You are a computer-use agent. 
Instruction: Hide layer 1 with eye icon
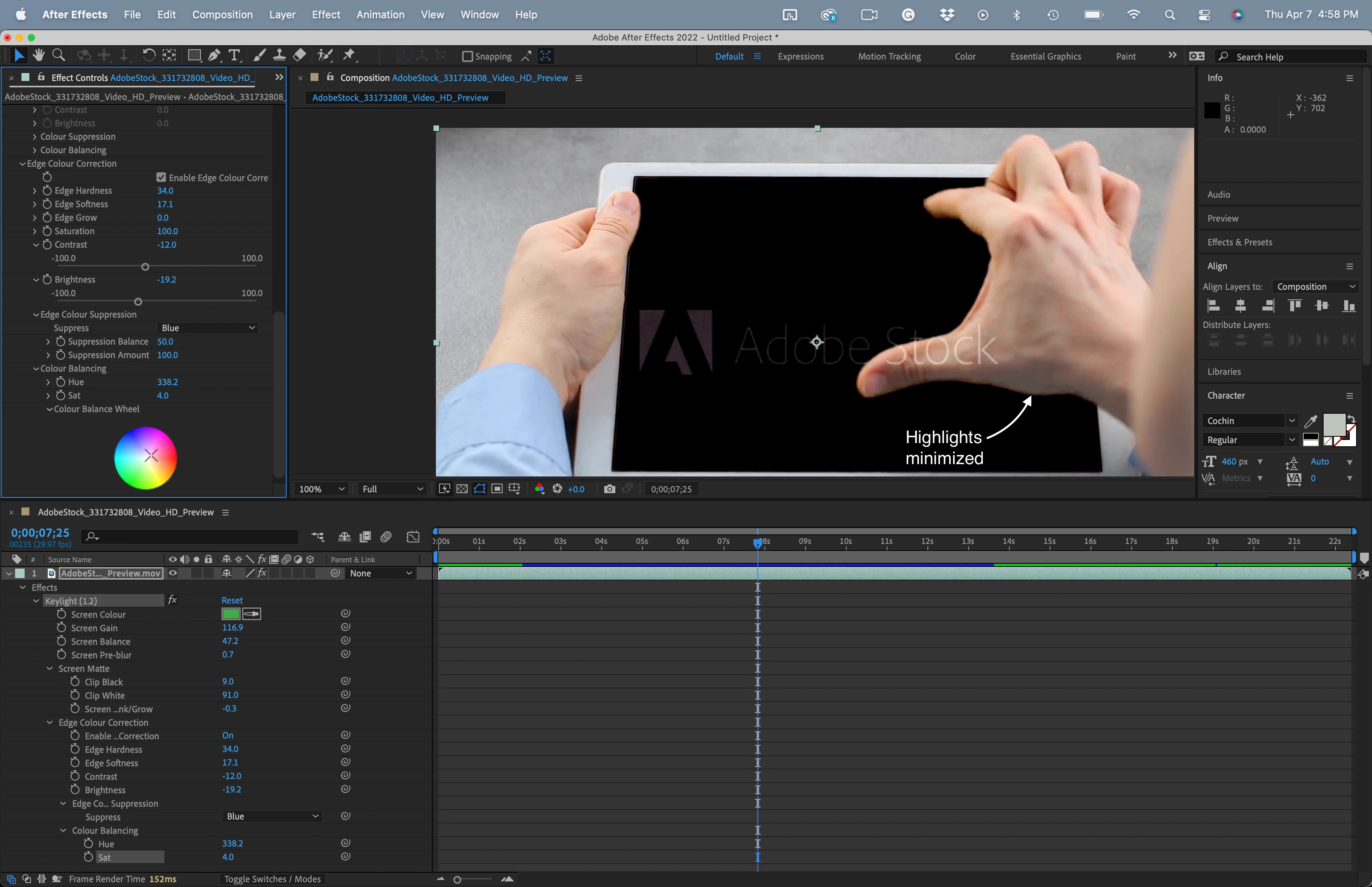(172, 573)
